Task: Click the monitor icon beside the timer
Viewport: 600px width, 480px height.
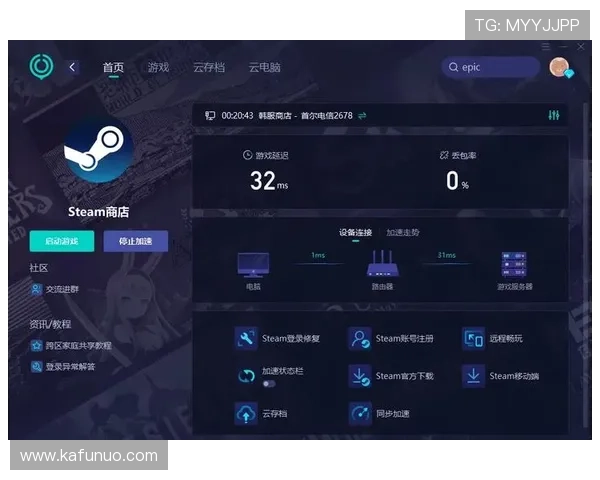Action: coord(210,115)
